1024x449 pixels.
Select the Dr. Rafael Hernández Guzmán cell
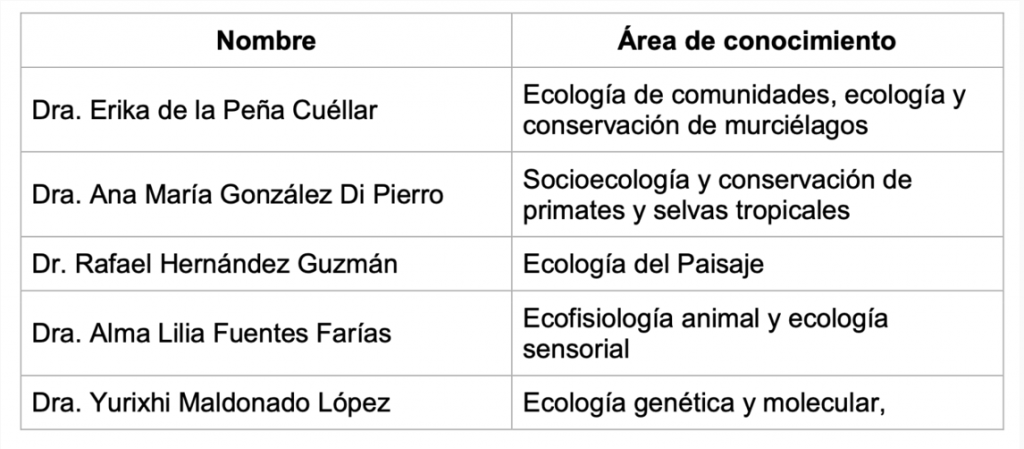click(266, 264)
